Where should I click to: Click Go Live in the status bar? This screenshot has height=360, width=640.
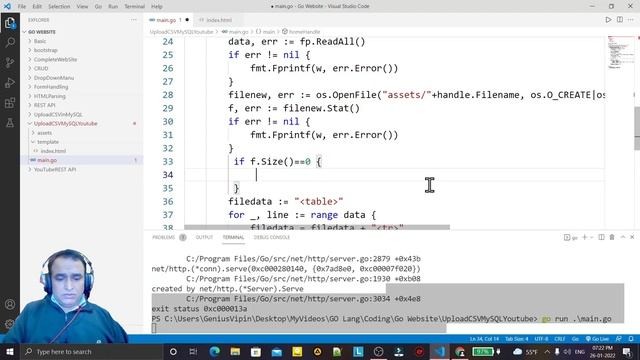tap(597, 339)
